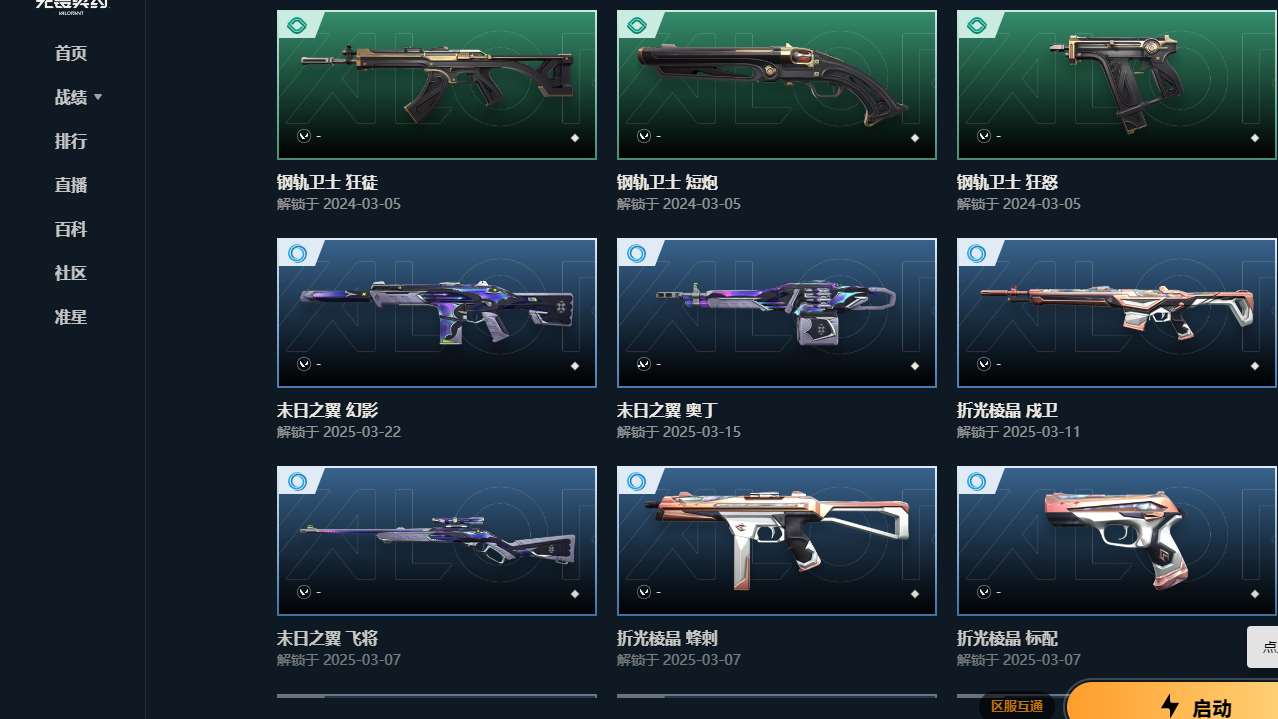Click the diamond icon on 末日之翼 飞将 card
Screen dimensions: 1278x719
click(x=574, y=594)
